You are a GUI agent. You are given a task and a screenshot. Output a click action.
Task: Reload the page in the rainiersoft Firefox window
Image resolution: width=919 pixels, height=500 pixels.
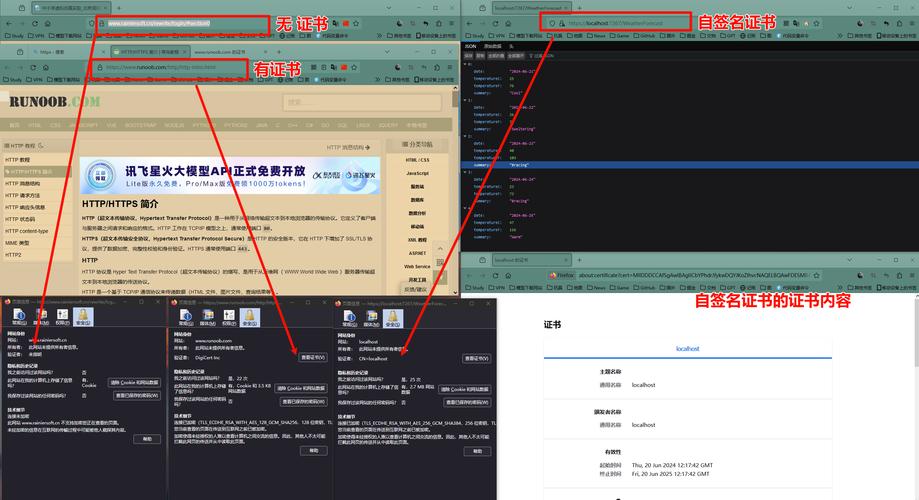(x=35, y=23)
